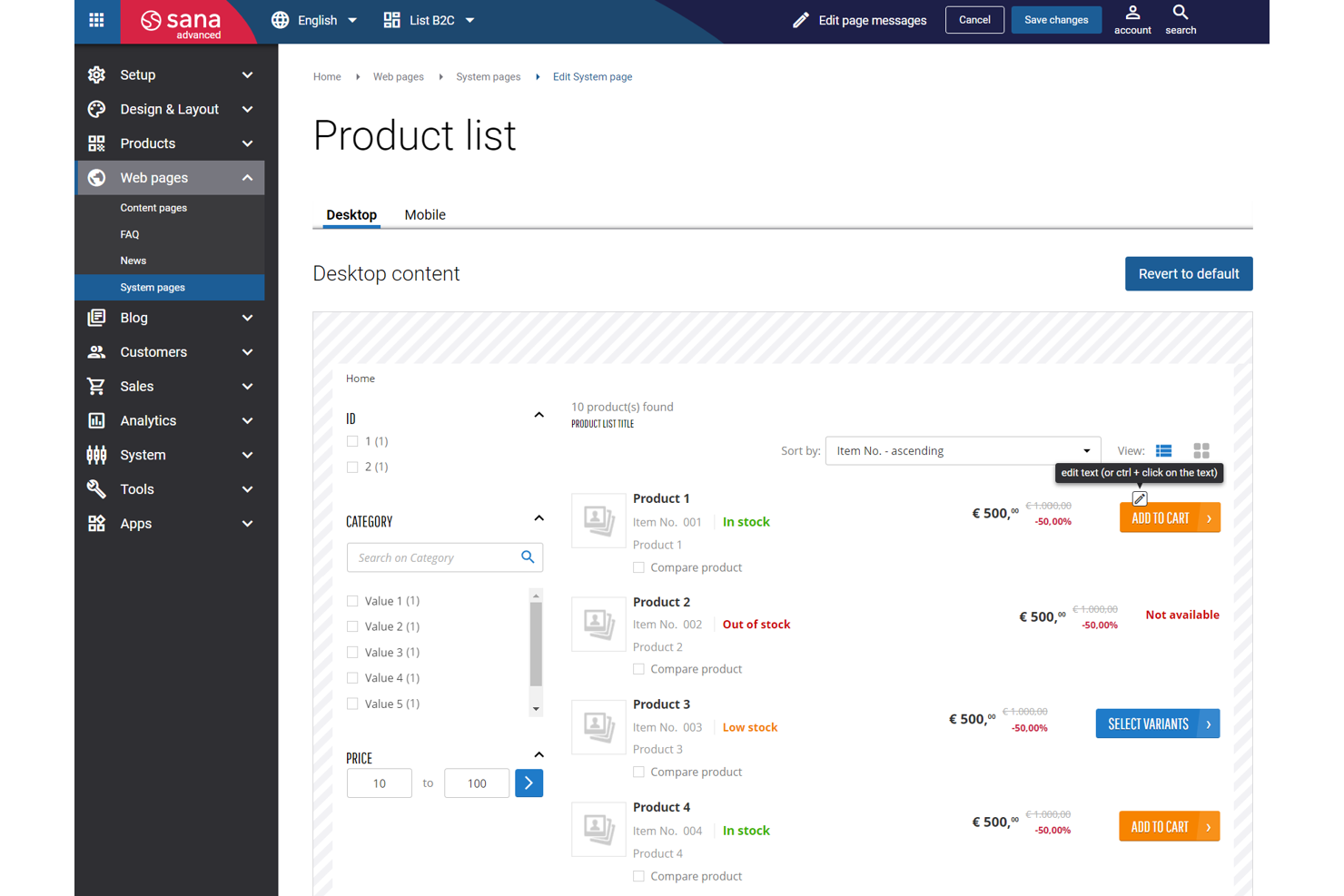Click the edit pencil above Add to Cart
Screen dimensions: 1344x896
1139,498
